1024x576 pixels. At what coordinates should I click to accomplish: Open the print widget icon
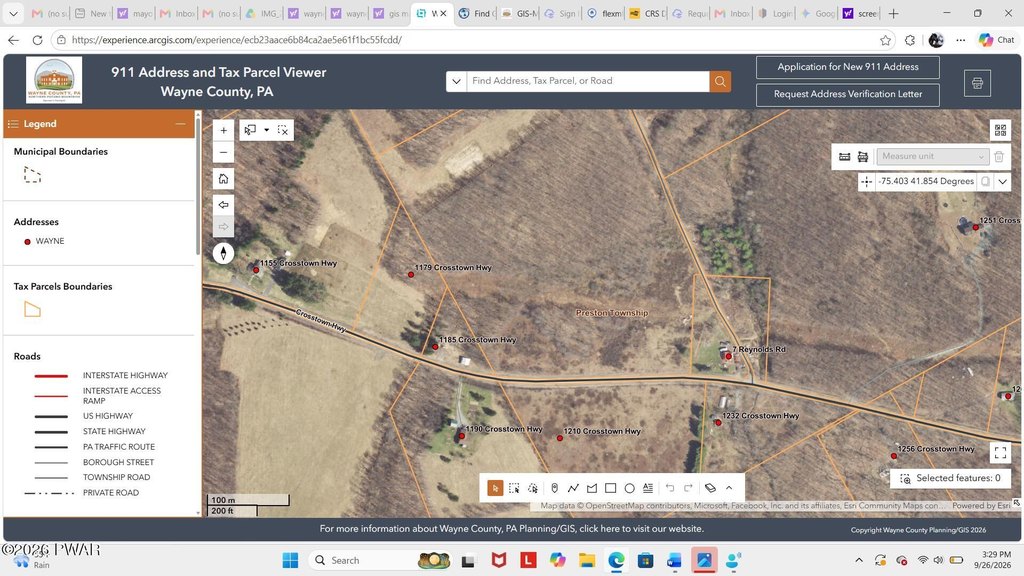click(977, 83)
